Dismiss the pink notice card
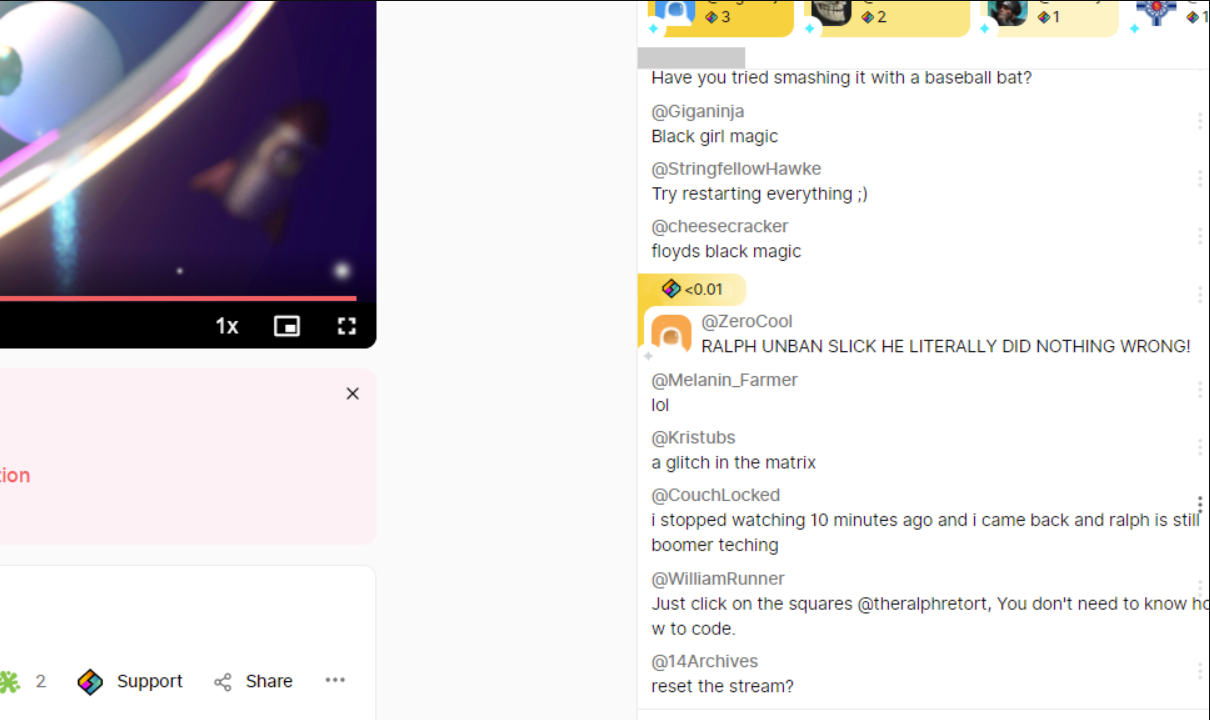This screenshot has height=720, width=1210. coord(352,394)
